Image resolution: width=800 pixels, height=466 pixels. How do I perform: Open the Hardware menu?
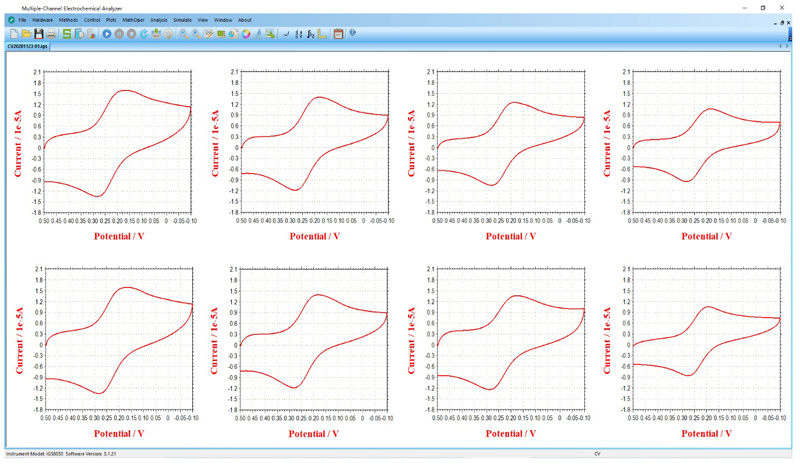pos(42,20)
